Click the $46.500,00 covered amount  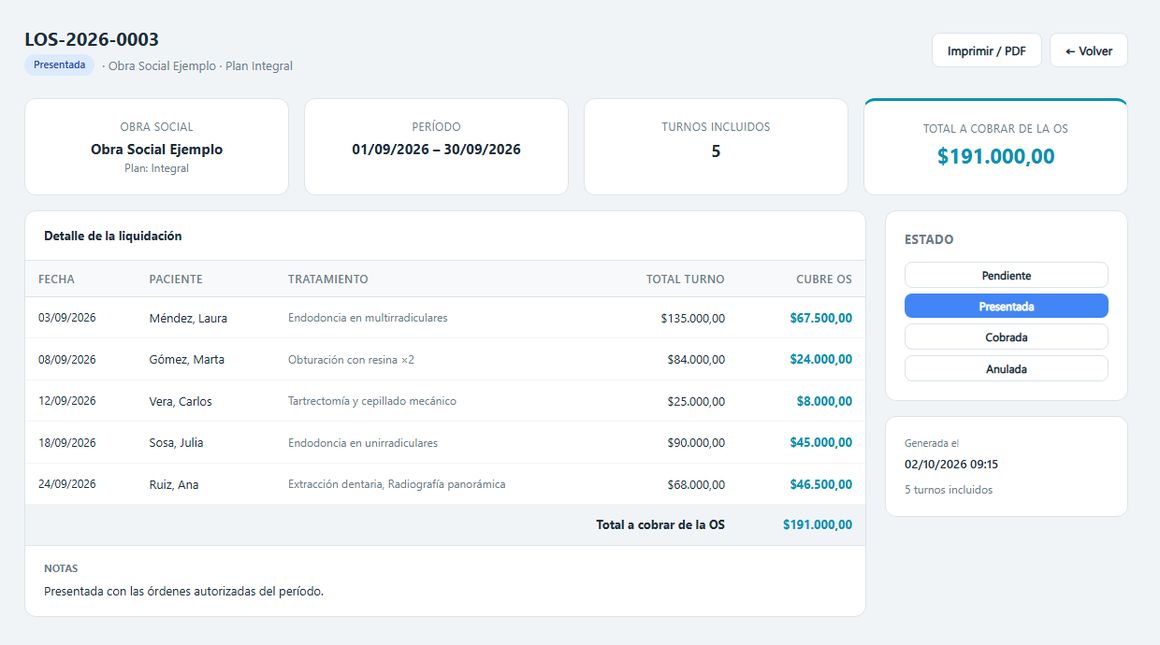821,484
